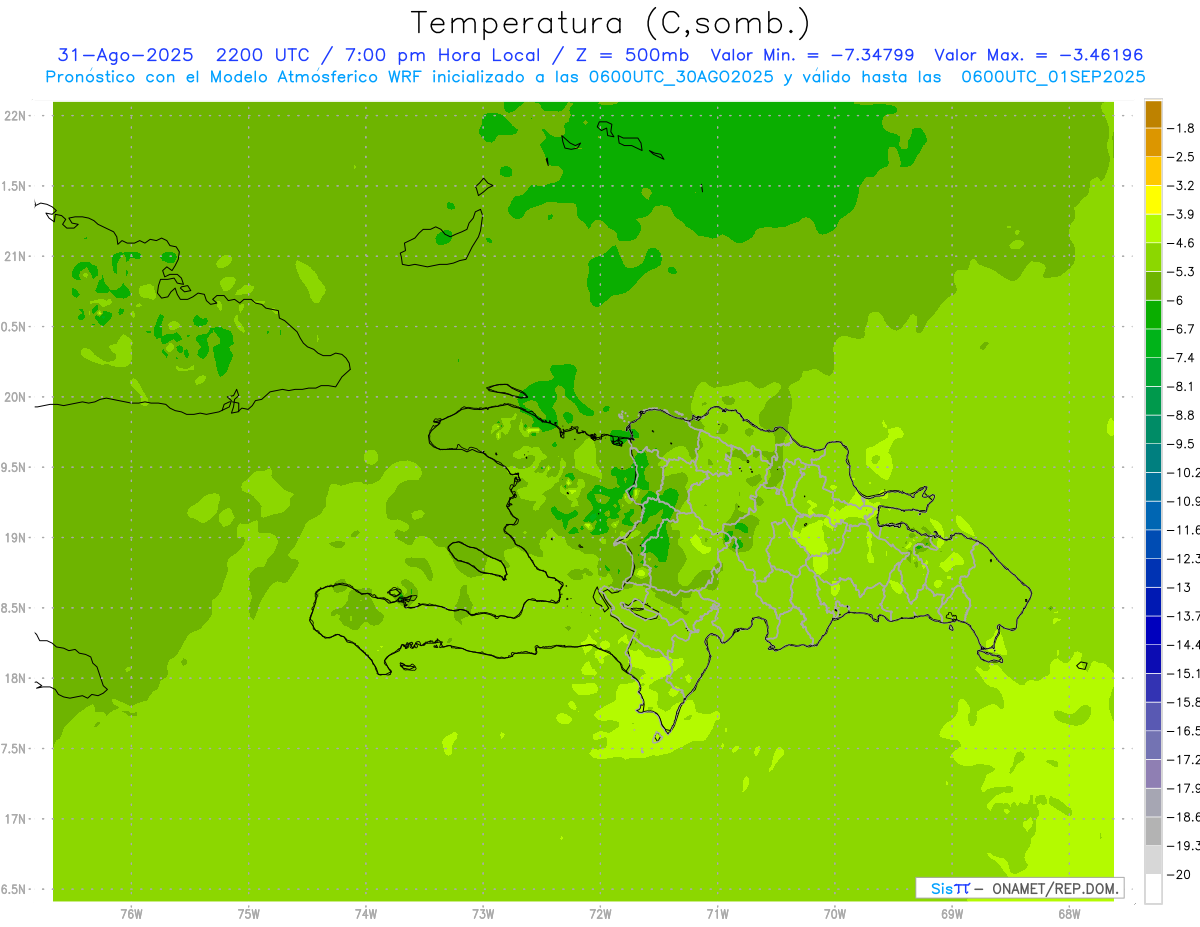Click the "-8.8" color scale value
The height and width of the screenshot is (927, 1200).
(1183, 415)
